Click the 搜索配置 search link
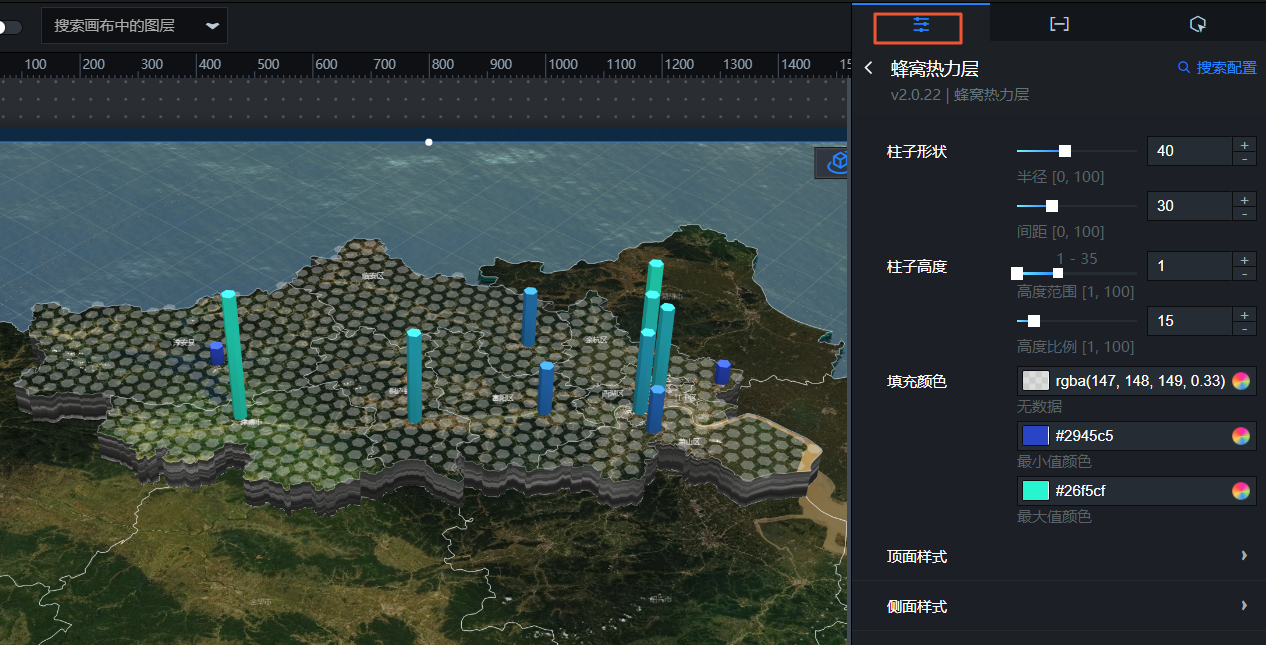The image size is (1266, 645). pos(1217,68)
